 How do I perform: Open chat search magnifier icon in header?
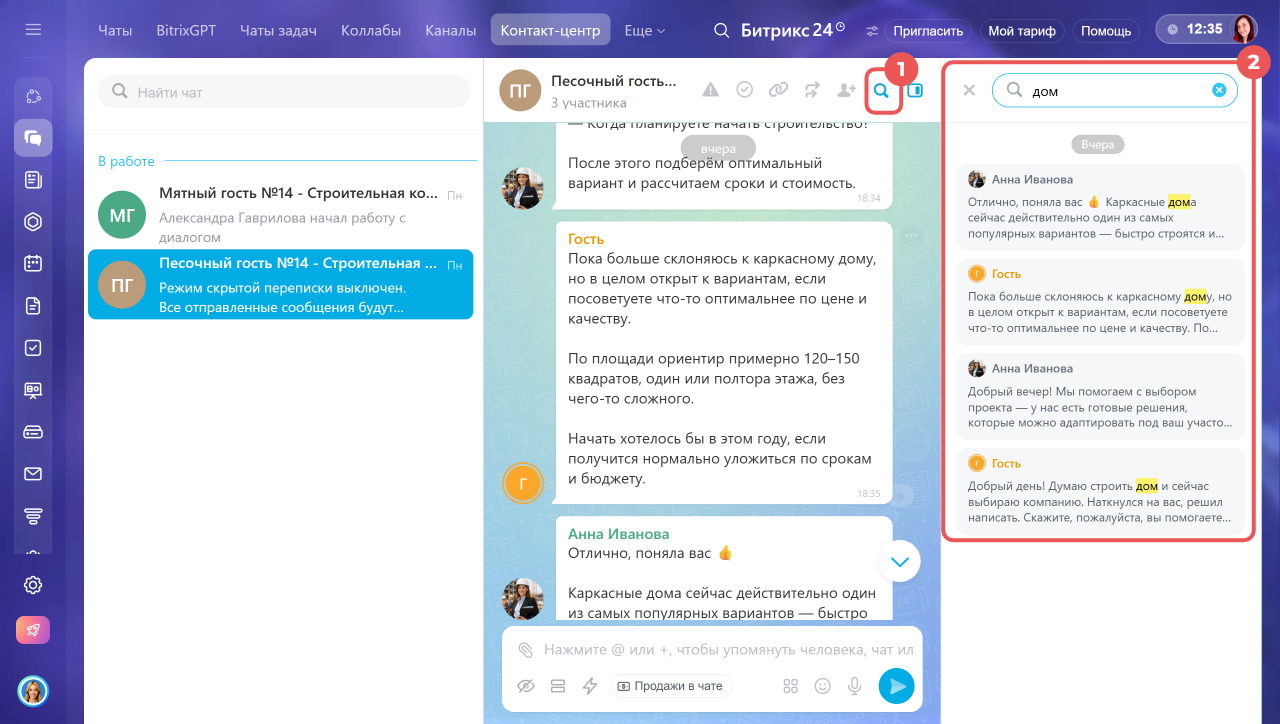coord(882,90)
